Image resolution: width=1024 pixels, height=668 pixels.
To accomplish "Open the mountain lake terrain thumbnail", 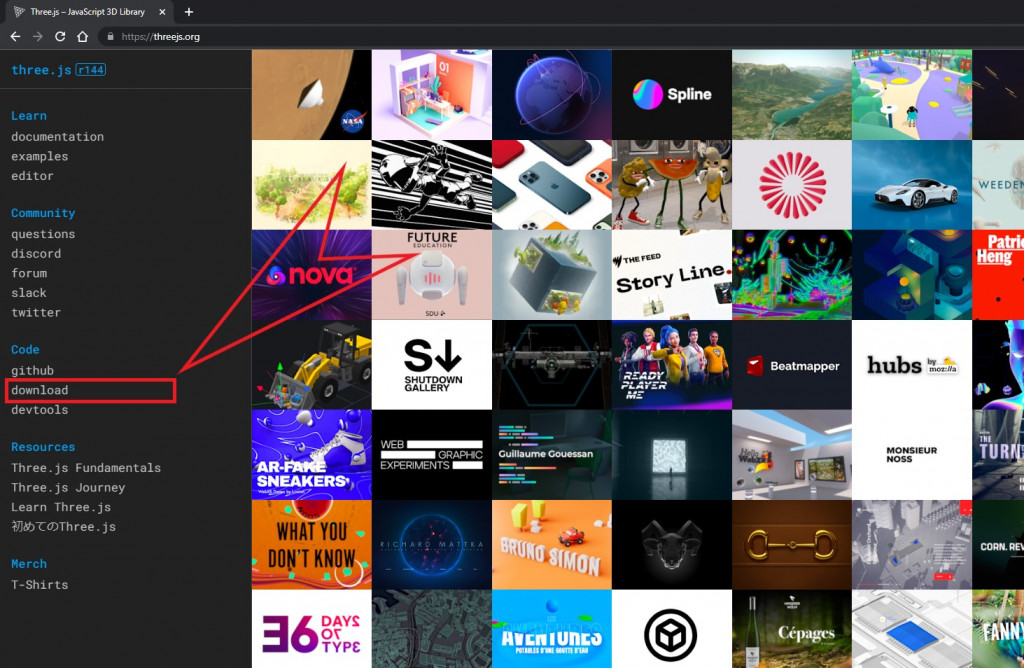I will click(x=792, y=95).
